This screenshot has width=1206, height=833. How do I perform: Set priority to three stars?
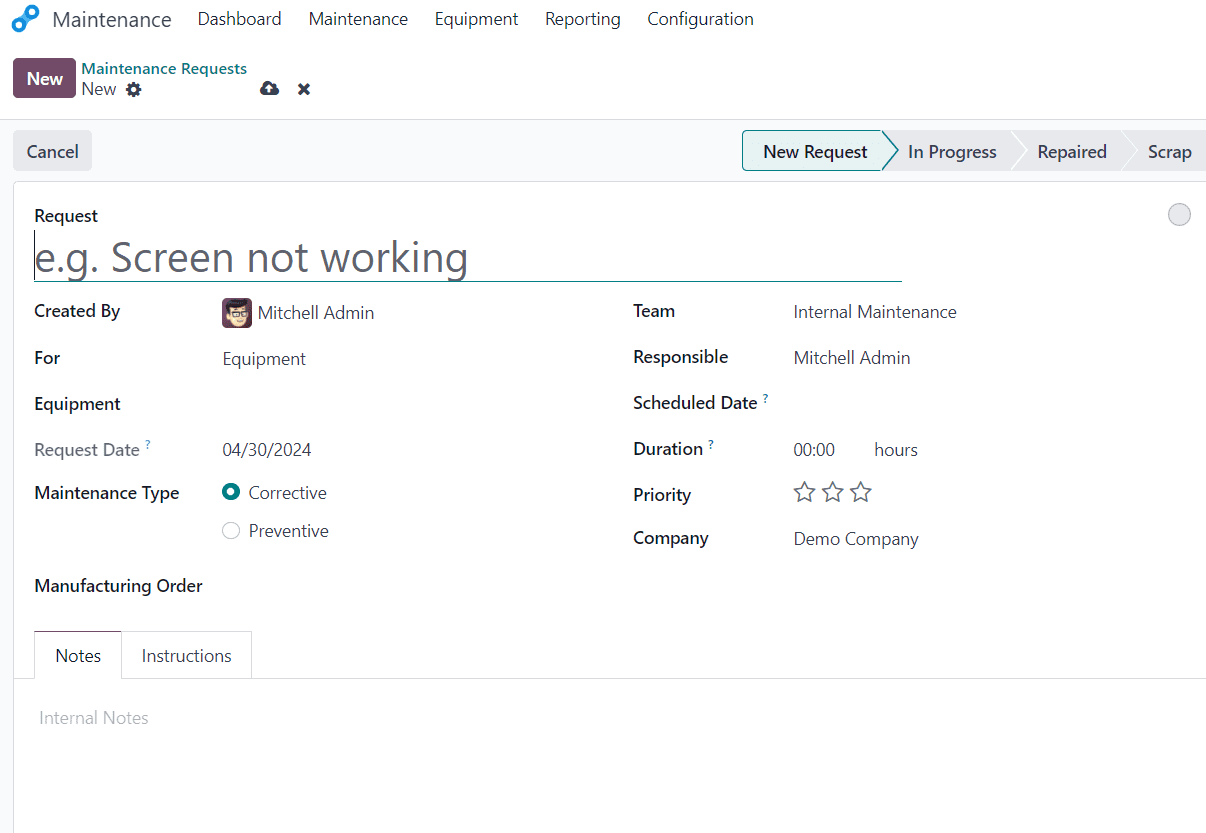[860, 491]
